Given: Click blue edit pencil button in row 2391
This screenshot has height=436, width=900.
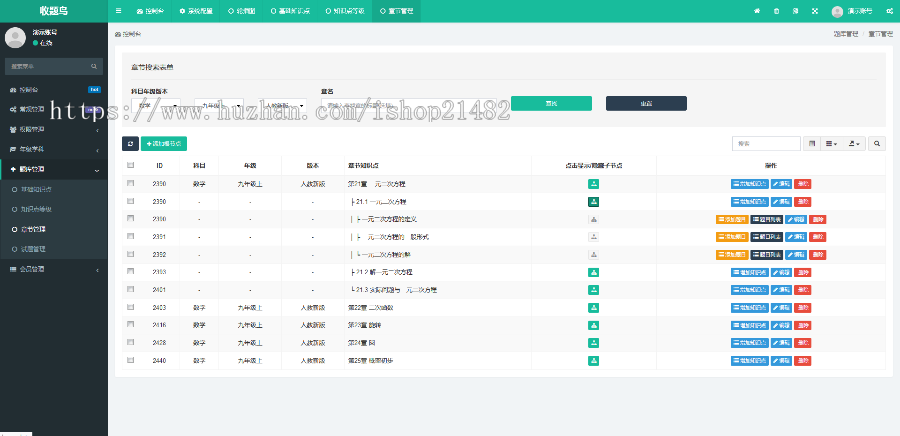Looking at the screenshot, I should (x=796, y=237).
